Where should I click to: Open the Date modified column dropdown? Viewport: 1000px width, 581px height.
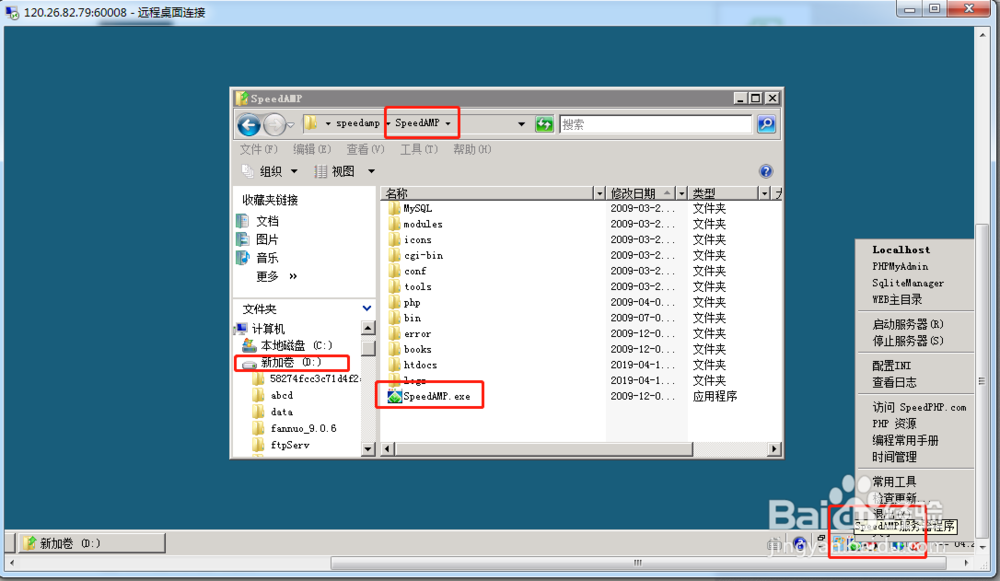(x=682, y=193)
